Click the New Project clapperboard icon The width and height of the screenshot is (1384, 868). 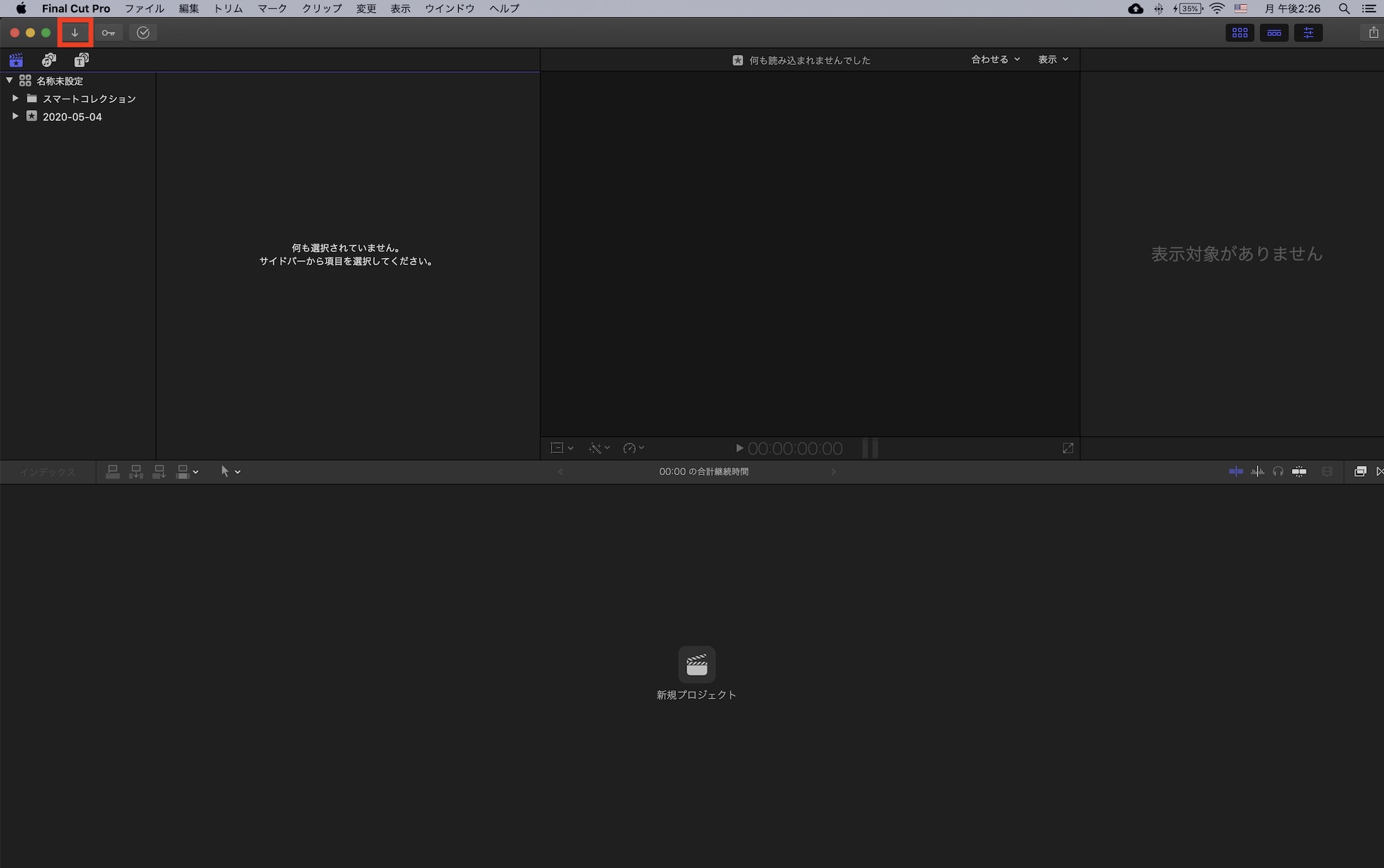pos(696,665)
